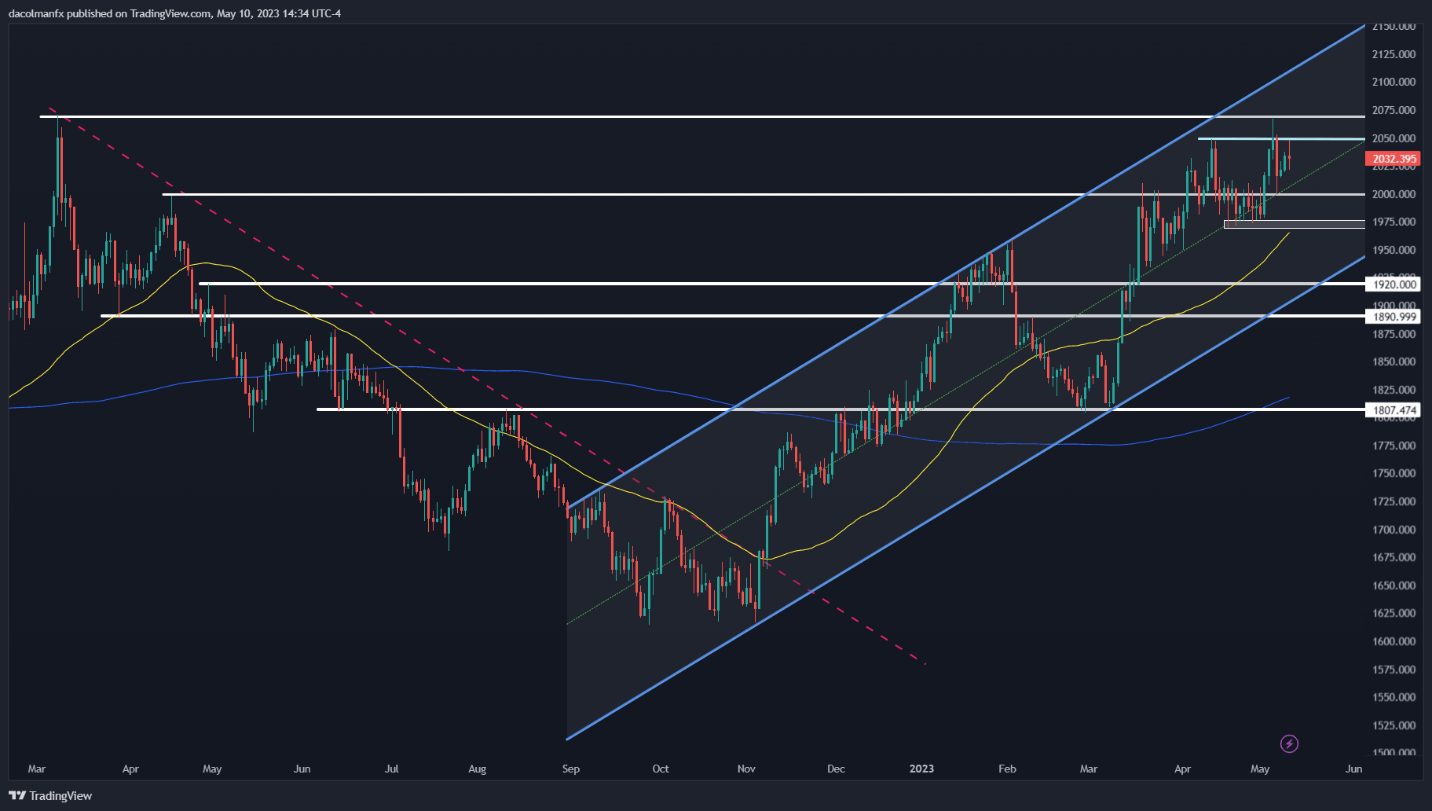Click the Oct label on time axis
The height and width of the screenshot is (811, 1432).
coord(660,770)
